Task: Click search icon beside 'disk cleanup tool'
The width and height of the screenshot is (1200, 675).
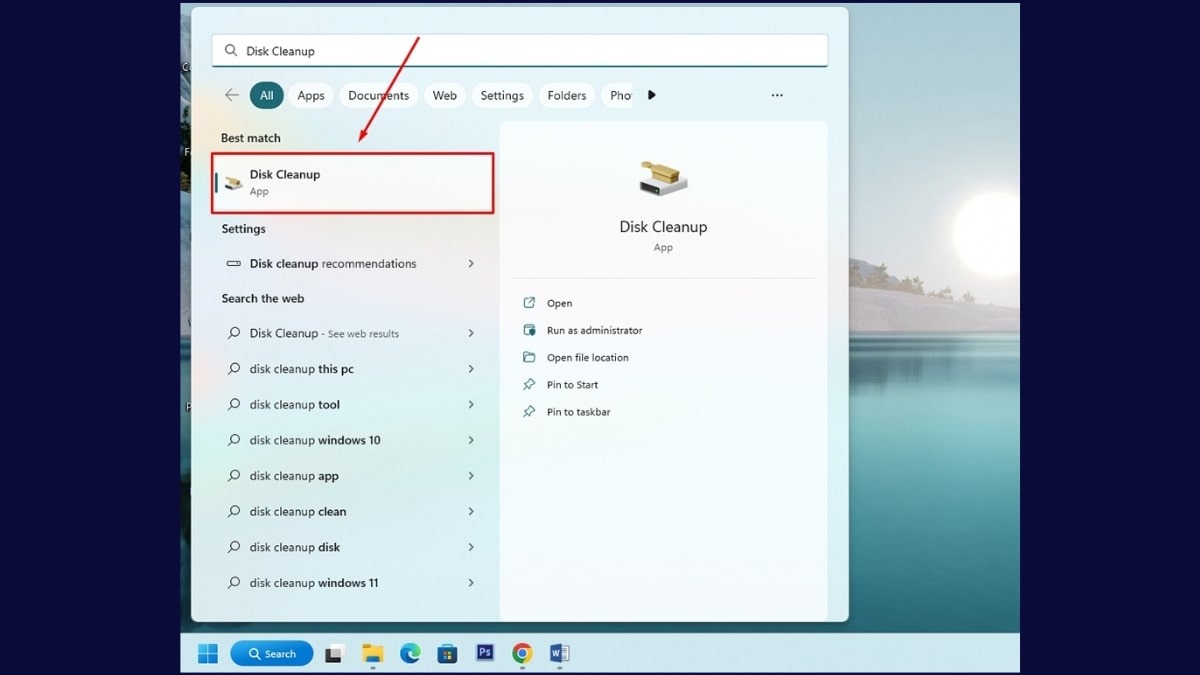Action: tap(234, 404)
